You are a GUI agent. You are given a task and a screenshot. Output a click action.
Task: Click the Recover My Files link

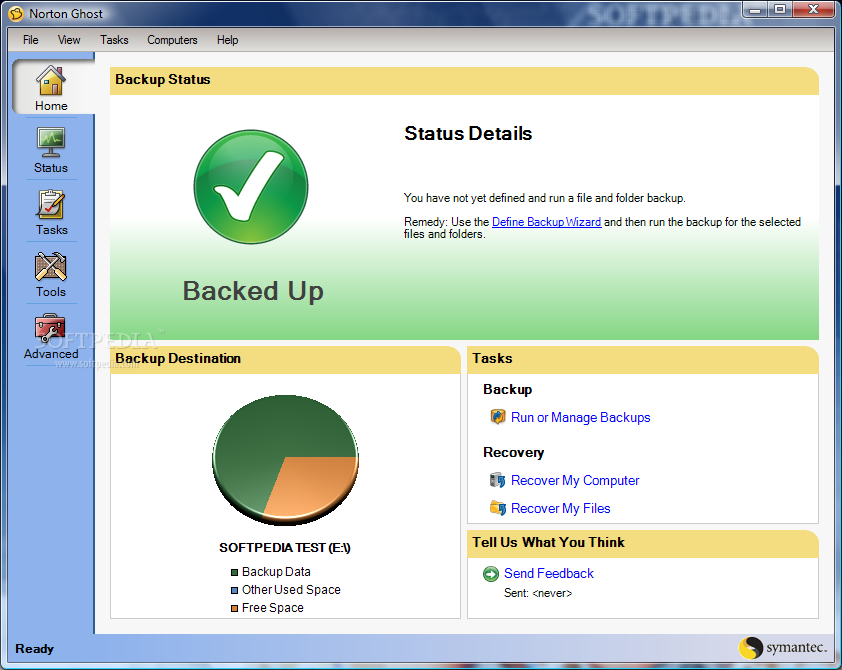click(x=561, y=508)
